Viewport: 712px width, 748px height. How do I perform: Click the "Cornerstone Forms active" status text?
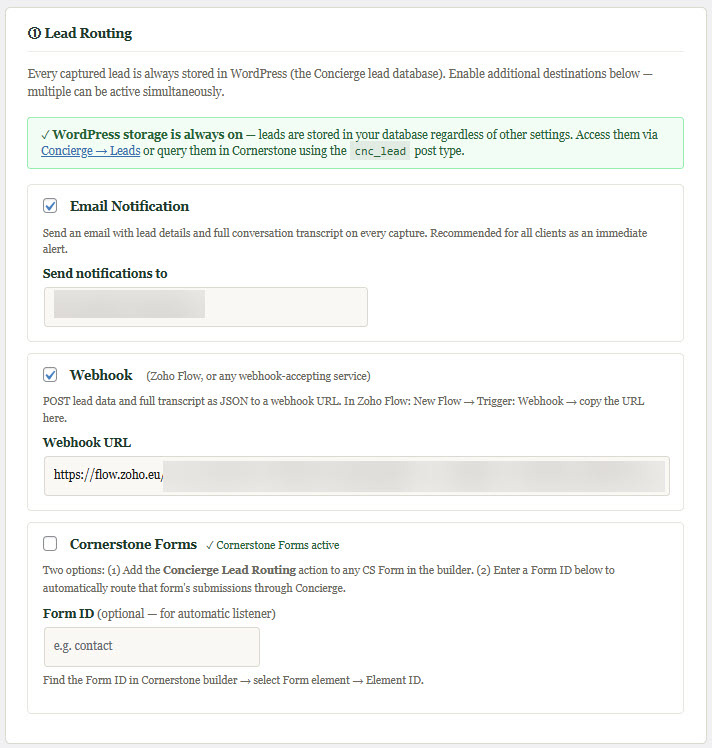[278, 546]
